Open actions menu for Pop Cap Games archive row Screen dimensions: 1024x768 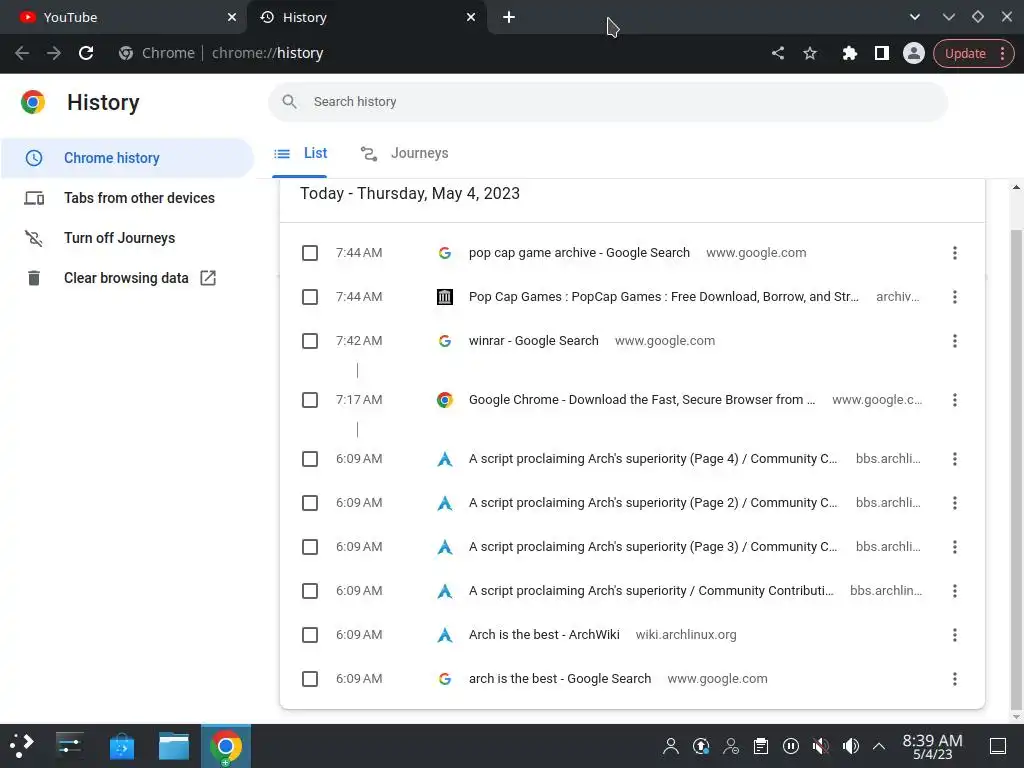[954, 297]
